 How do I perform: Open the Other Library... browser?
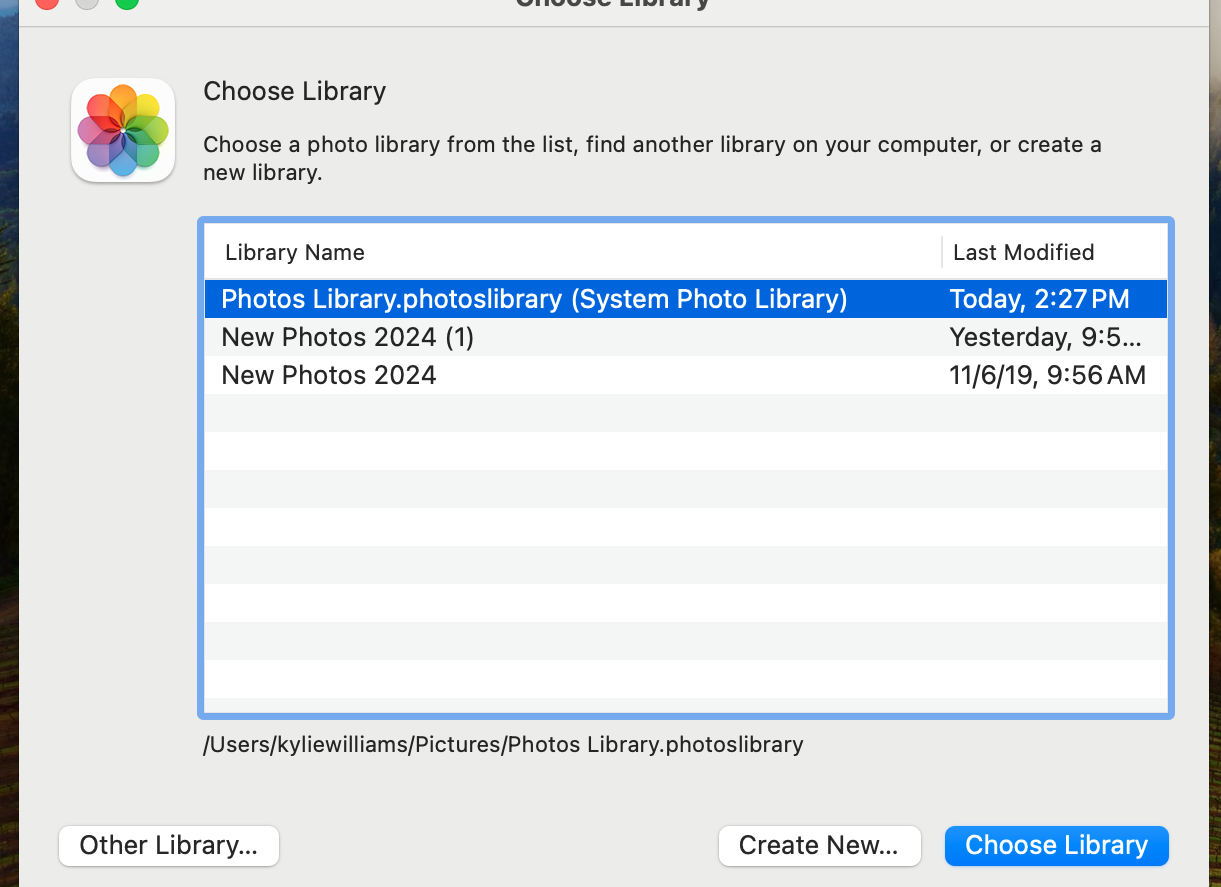(x=169, y=845)
